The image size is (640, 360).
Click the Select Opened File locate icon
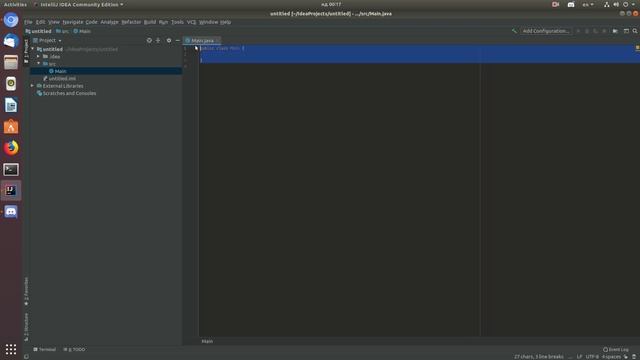(x=149, y=40)
